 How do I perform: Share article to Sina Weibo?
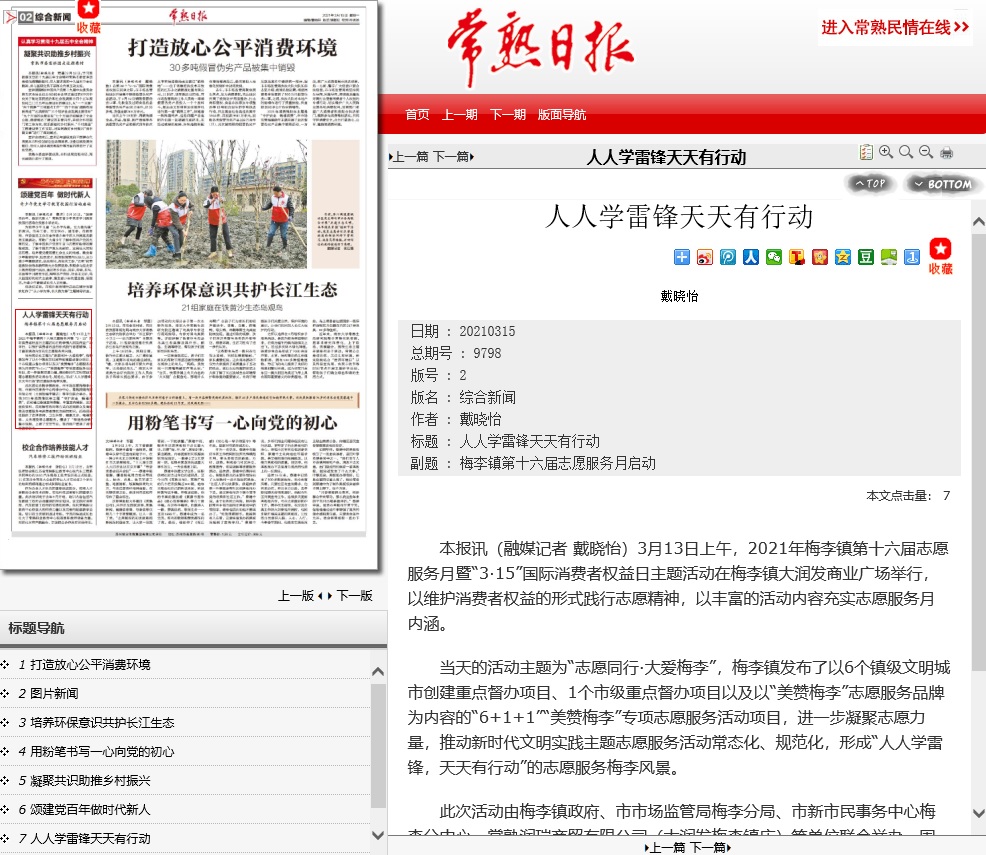tap(705, 257)
